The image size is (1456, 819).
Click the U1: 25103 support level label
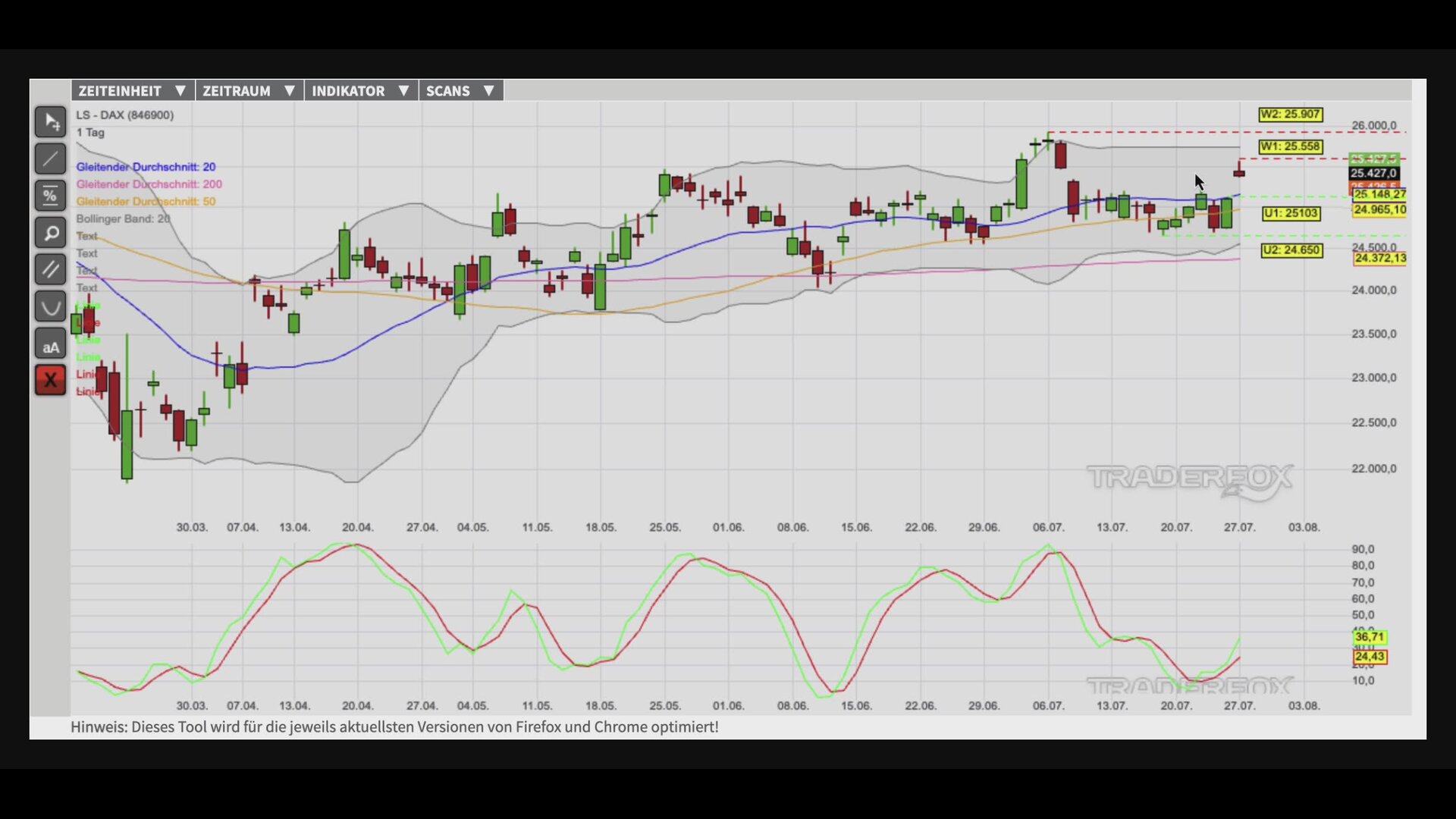click(x=1291, y=214)
